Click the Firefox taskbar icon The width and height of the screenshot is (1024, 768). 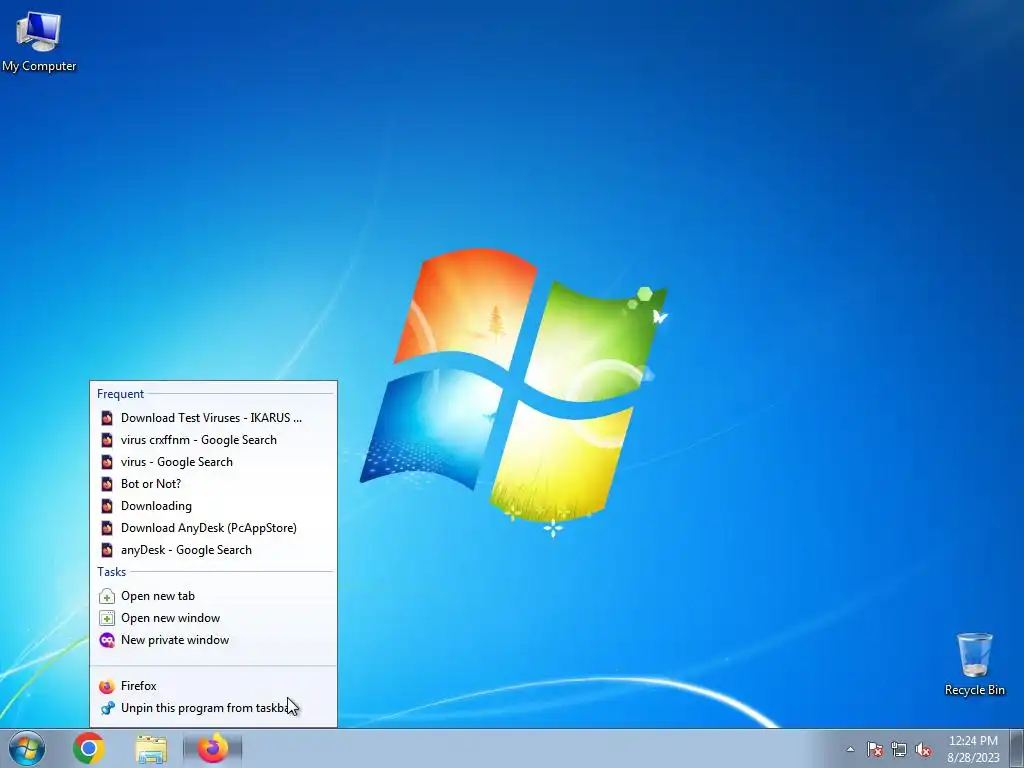pyautogui.click(x=213, y=748)
